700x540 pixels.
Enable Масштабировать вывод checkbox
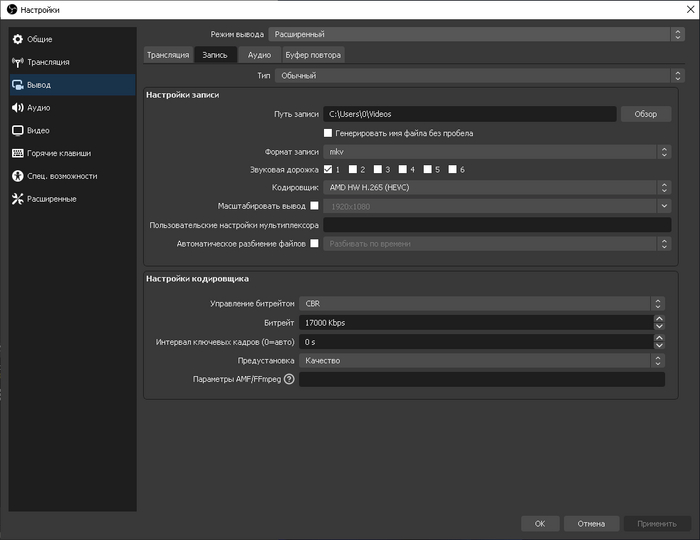tap(314, 206)
